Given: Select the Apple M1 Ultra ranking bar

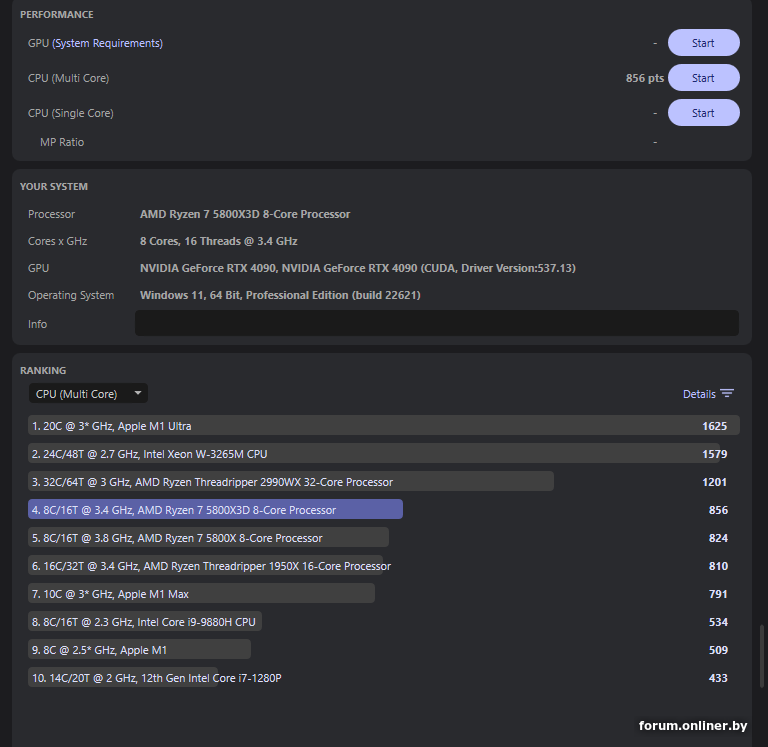Looking at the screenshot, I should tap(383, 426).
